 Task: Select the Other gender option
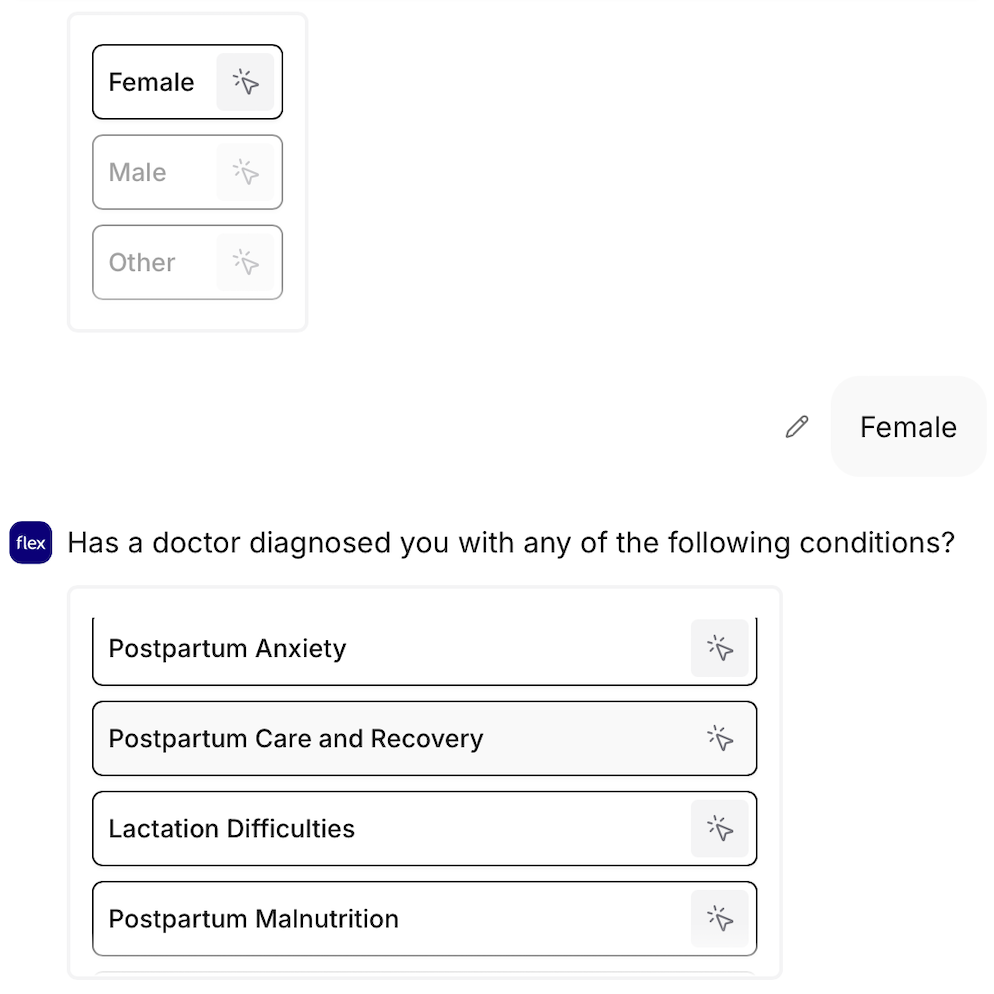pos(188,262)
